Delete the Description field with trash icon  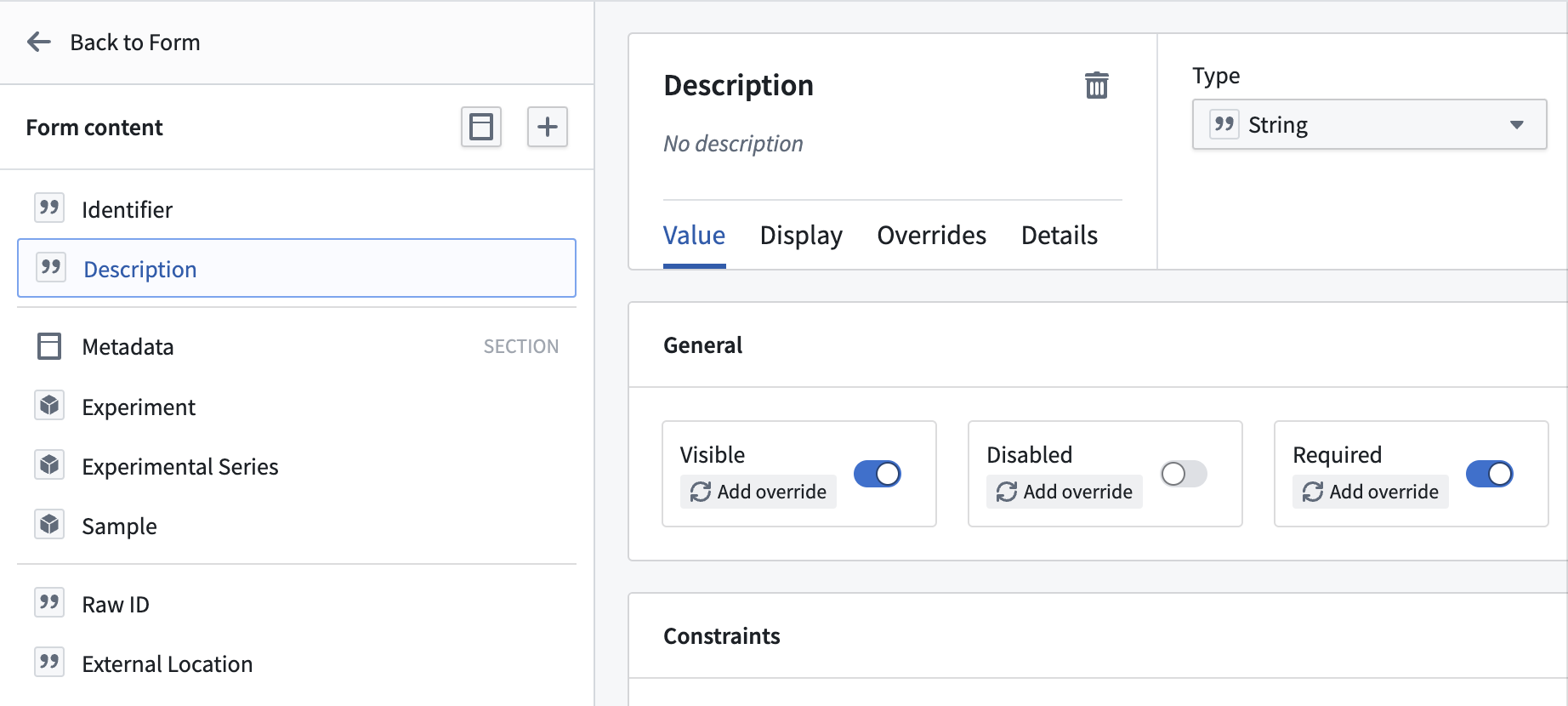click(x=1097, y=85)
